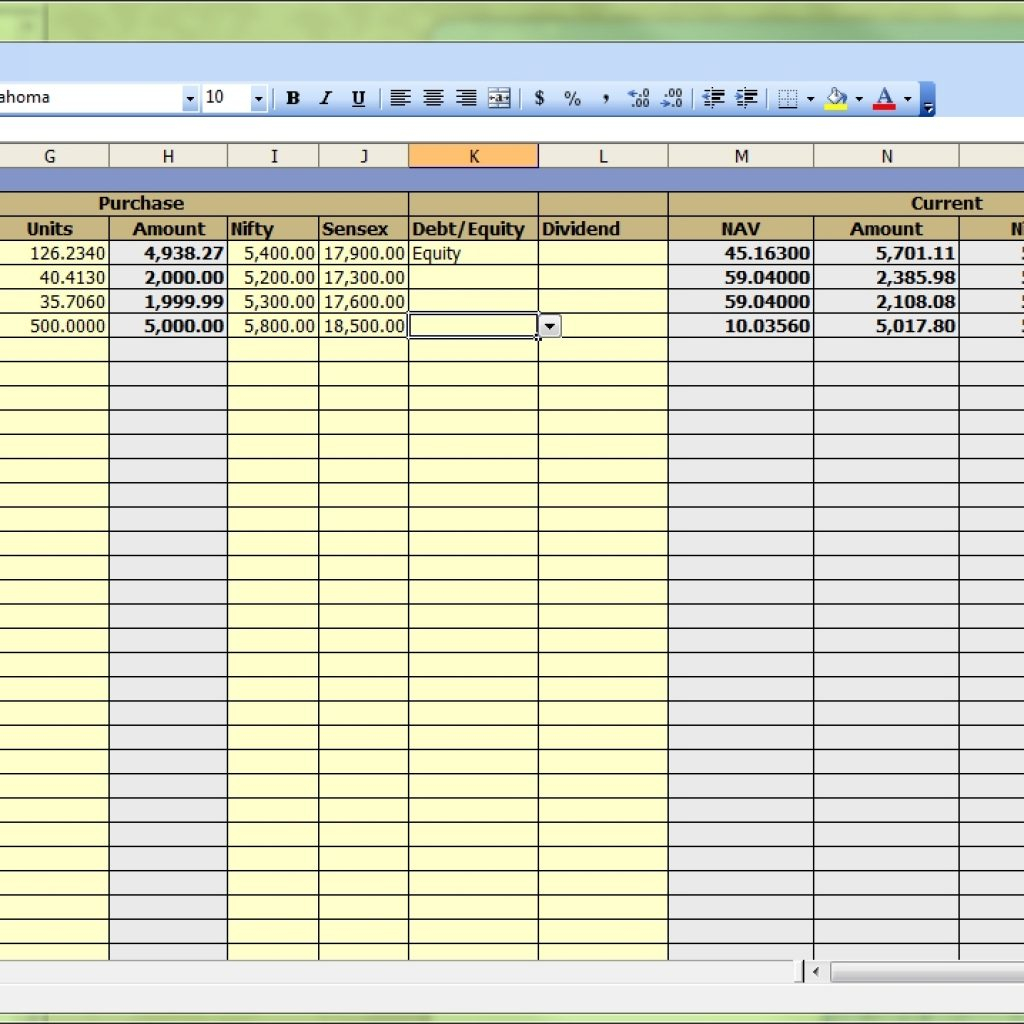The width and height of the screenshot is (1024, 1024).
Task: Center-align the cell text
Action: pyautogui.click(x=433, y=98)
